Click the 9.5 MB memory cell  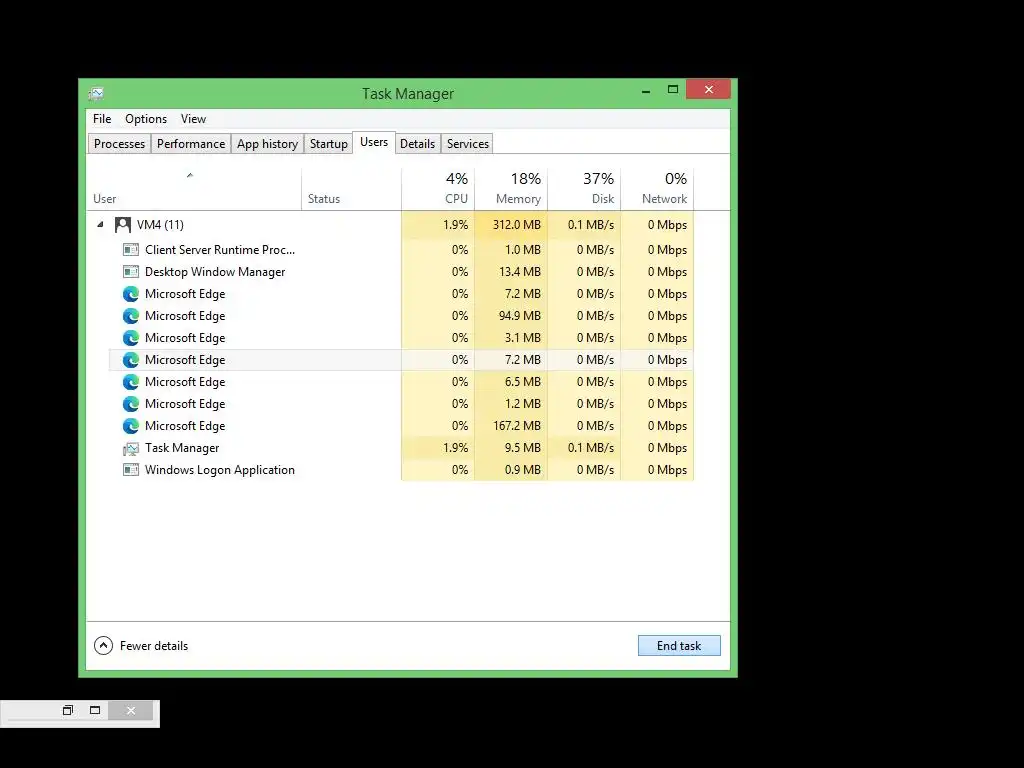pos(511,448)
